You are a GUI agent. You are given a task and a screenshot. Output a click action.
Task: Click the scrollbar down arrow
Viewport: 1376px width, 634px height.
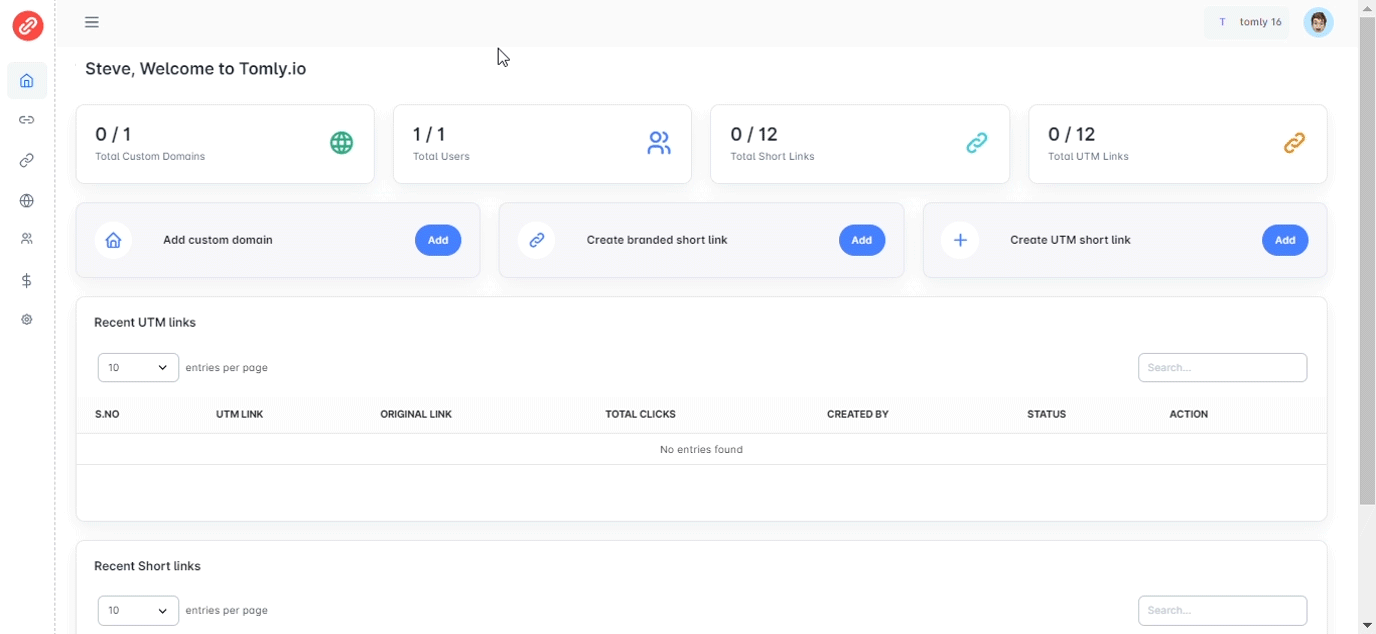(1367, 625)
